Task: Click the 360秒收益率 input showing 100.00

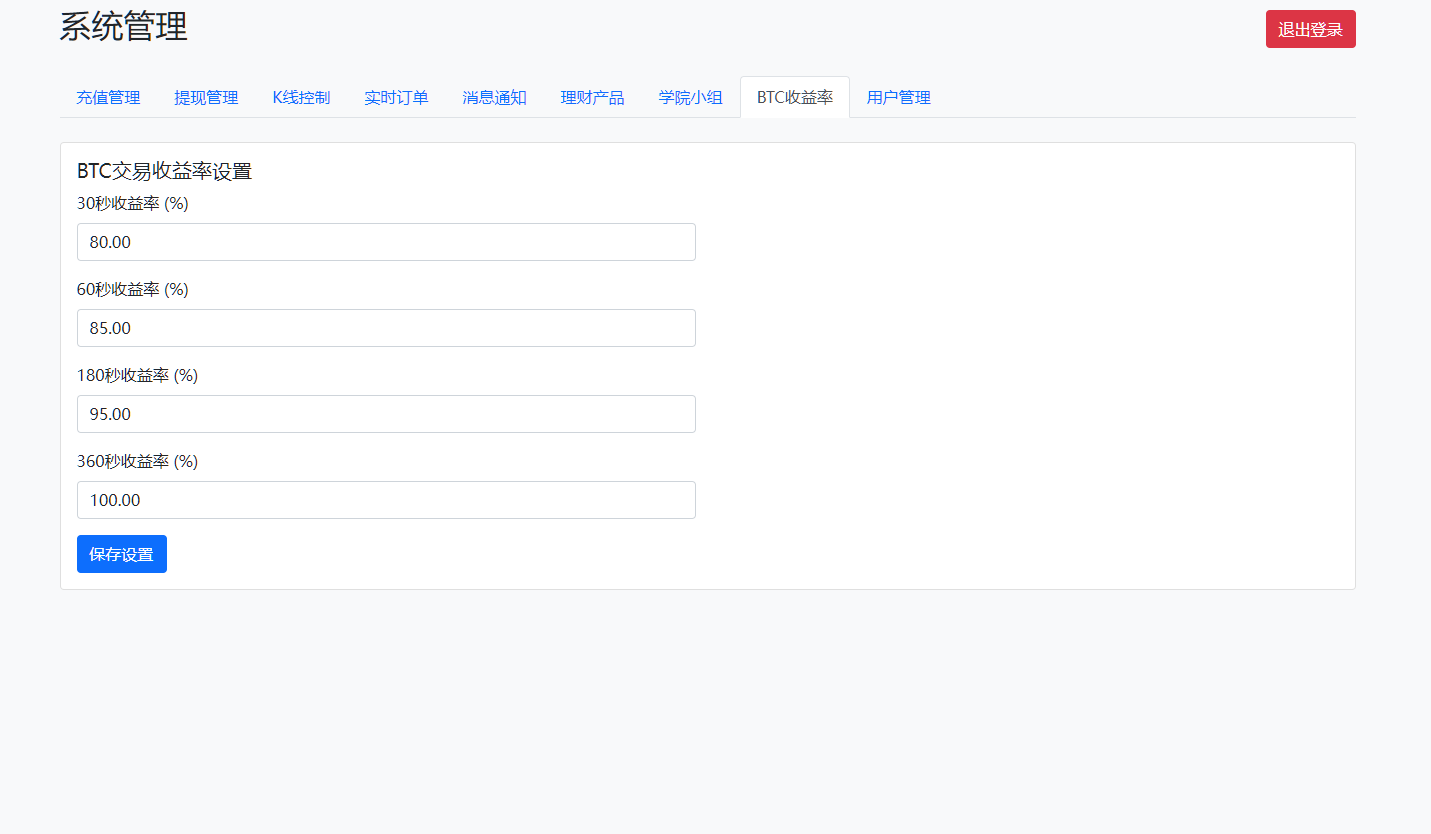Action: point(386,500)
